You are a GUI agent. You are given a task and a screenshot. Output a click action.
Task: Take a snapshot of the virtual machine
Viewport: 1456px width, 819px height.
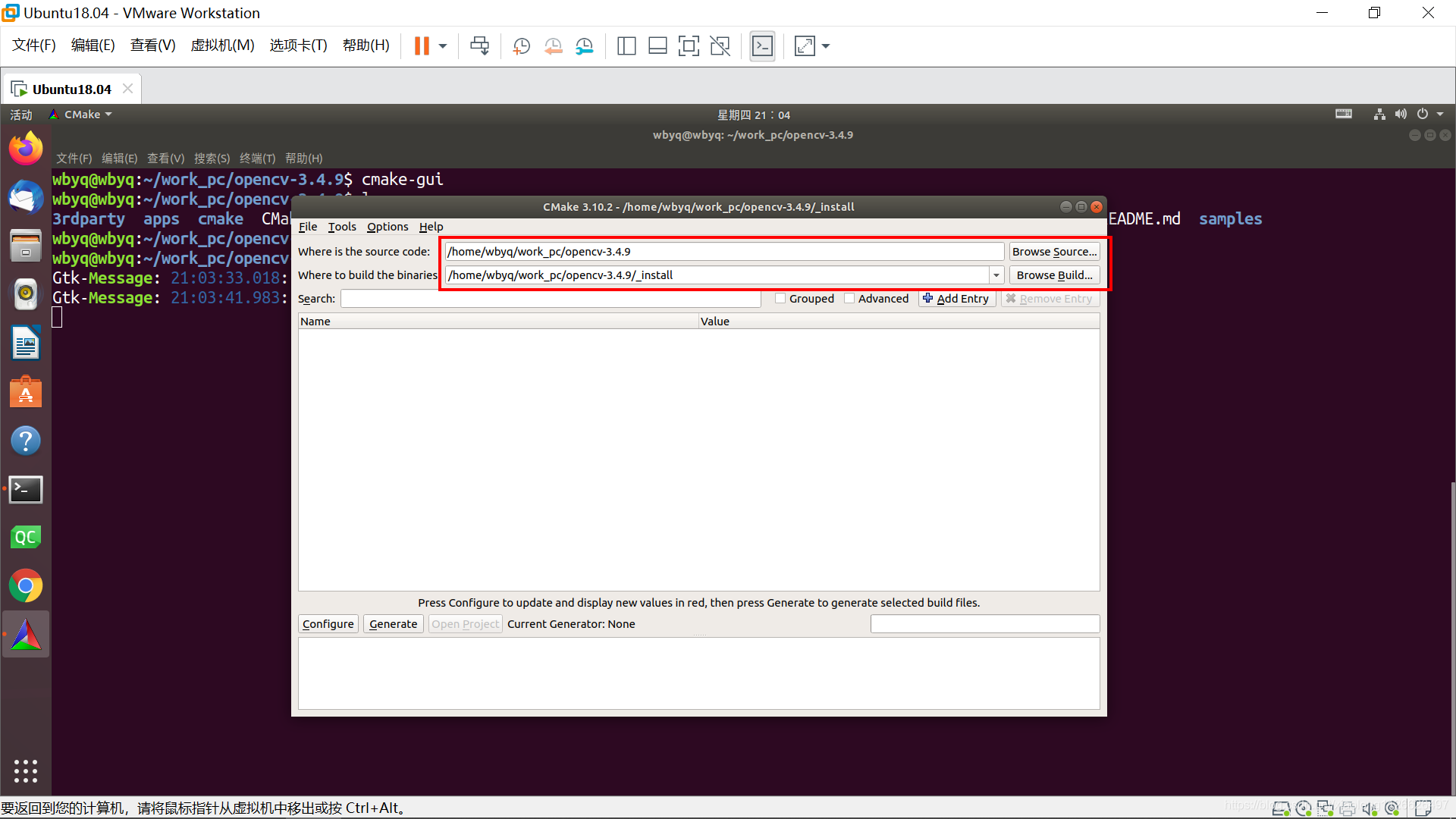tap(521, 46)
